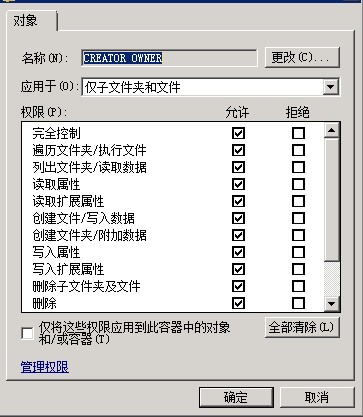Cancel the dialog with 取消

coord(317,397)
